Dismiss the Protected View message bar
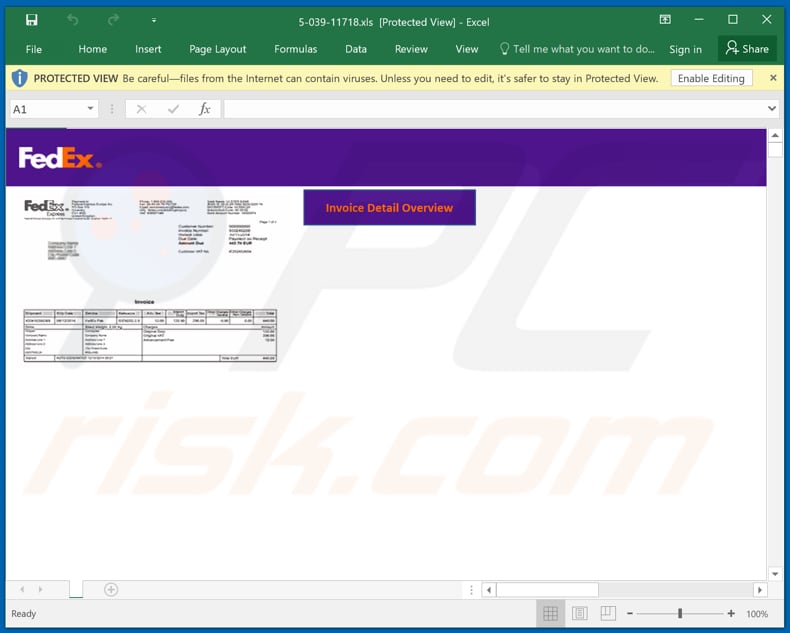 point(773,78)
